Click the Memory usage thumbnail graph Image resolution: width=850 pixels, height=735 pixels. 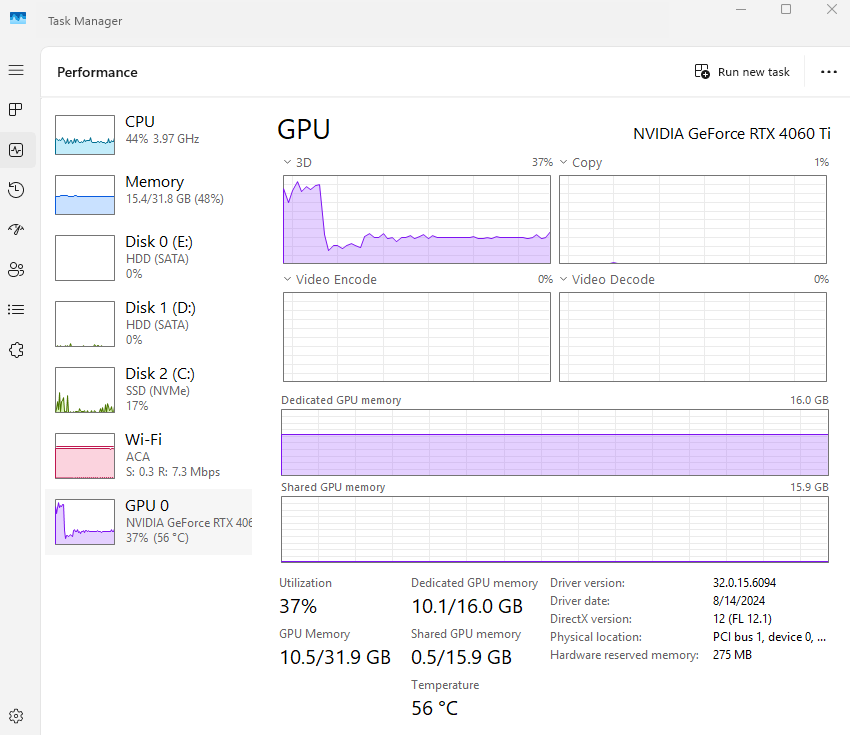85,195
